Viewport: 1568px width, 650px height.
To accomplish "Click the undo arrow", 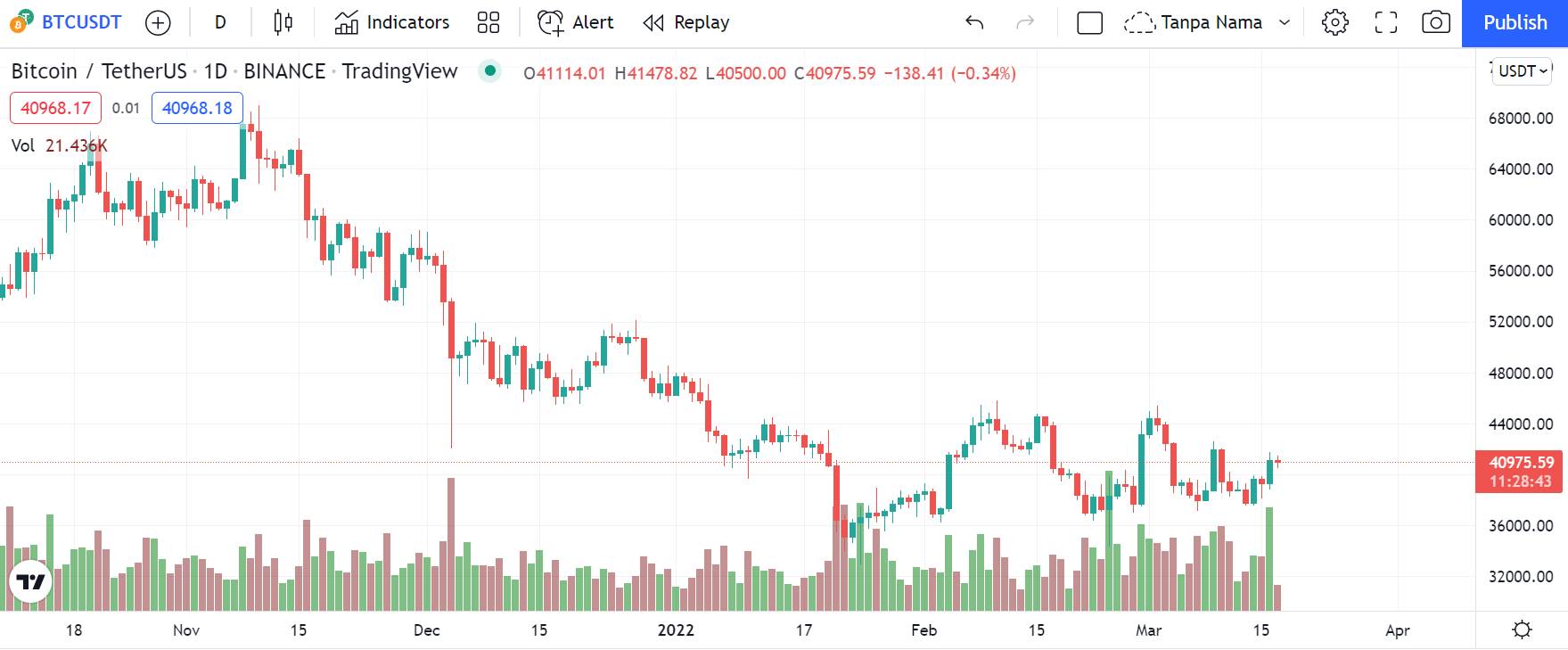I will (974, 22).
